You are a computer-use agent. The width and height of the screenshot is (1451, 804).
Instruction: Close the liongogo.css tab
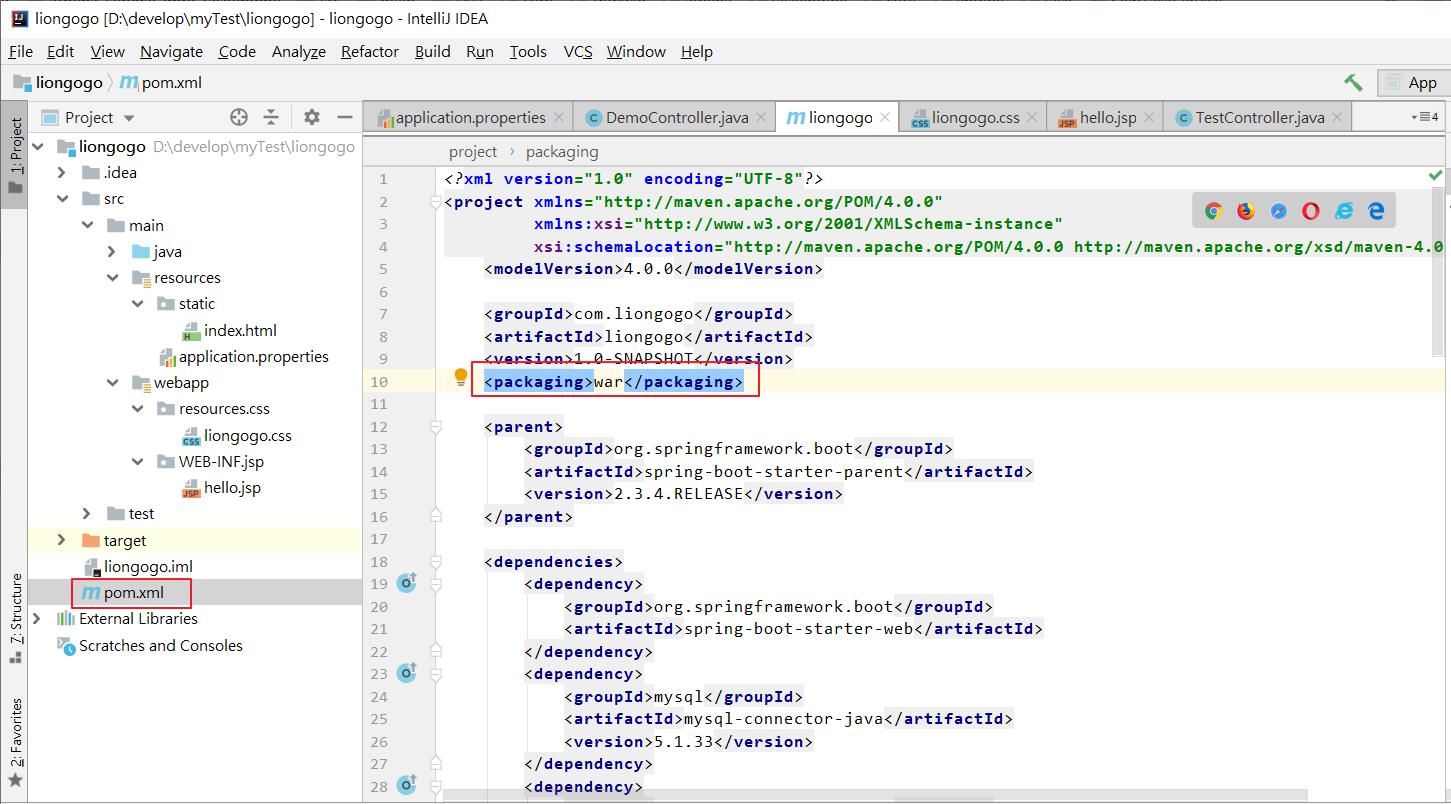(x=1033, y=117)
